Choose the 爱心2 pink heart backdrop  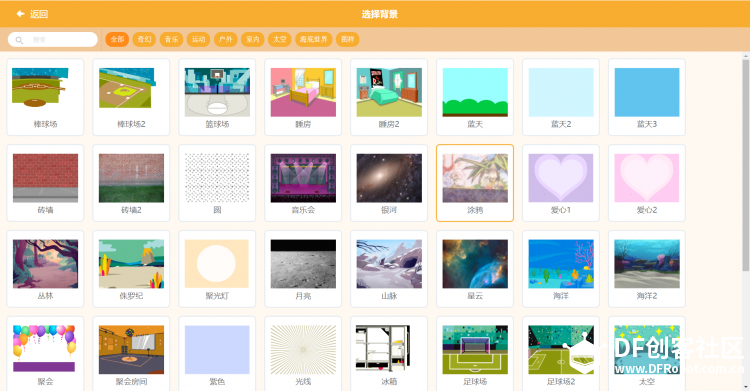pyautogui.click(x=647, y=183)
